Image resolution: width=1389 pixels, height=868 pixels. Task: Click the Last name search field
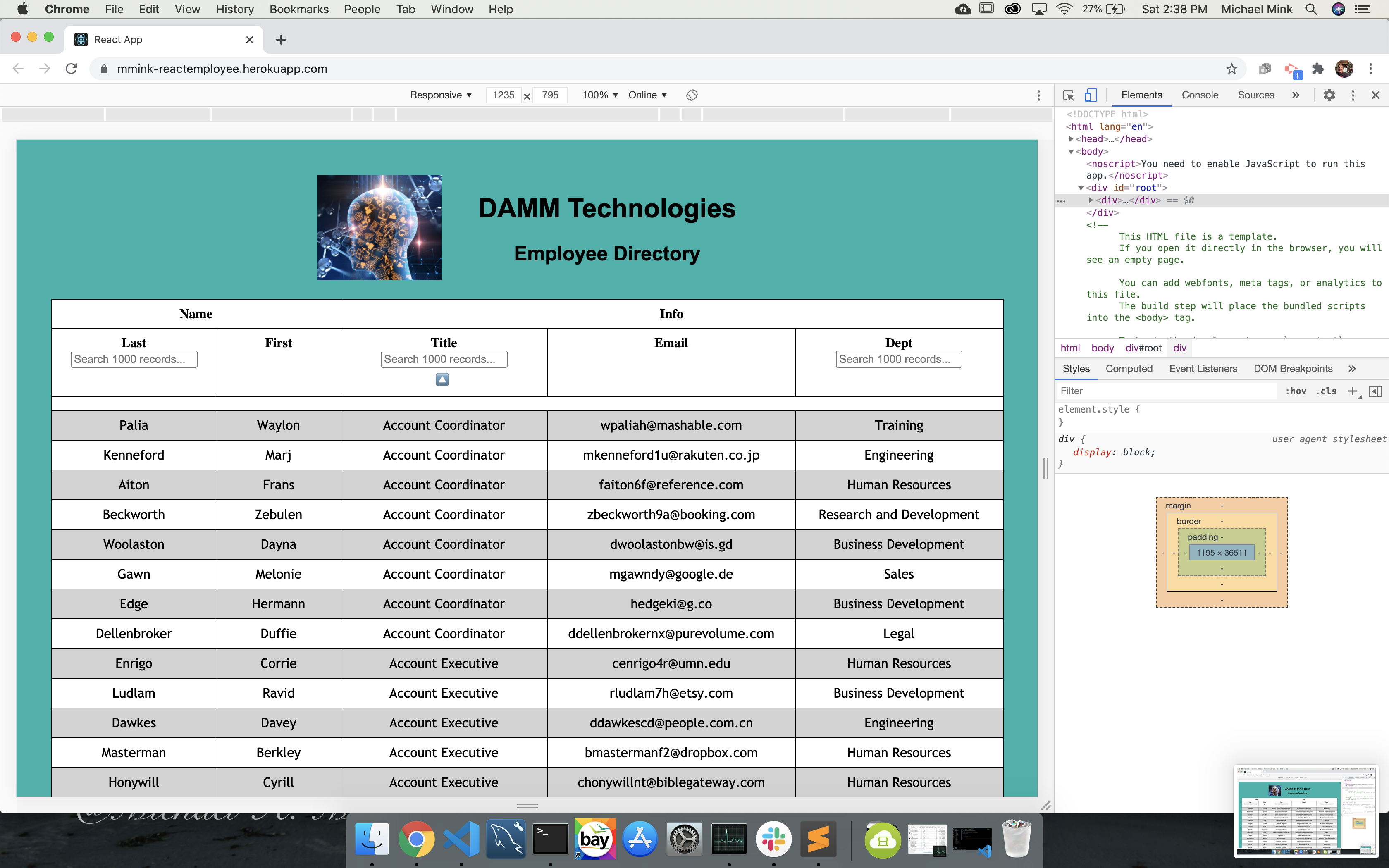134,359
